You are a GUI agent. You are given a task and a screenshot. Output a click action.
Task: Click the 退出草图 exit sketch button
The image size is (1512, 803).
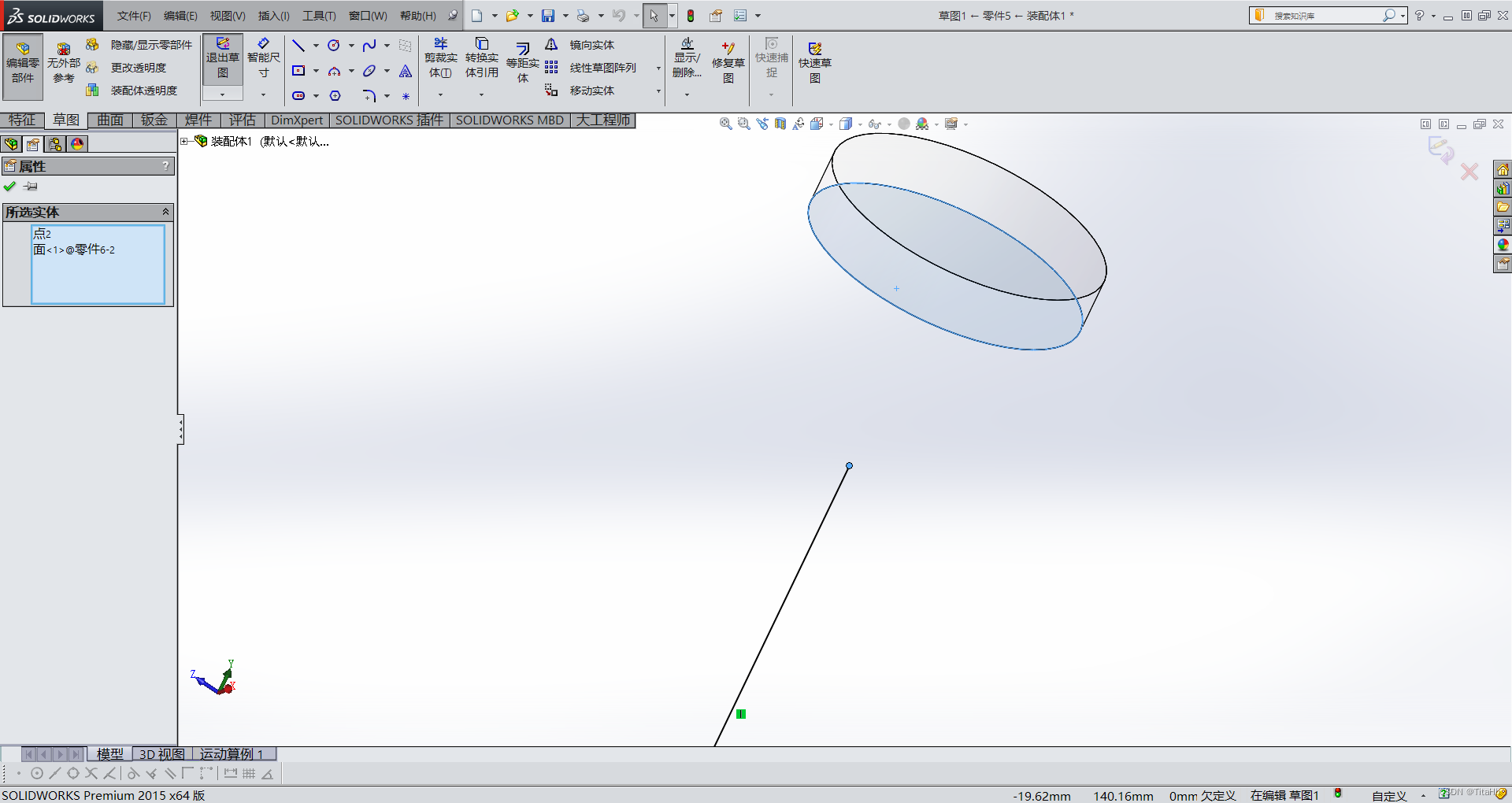(222, 58)
